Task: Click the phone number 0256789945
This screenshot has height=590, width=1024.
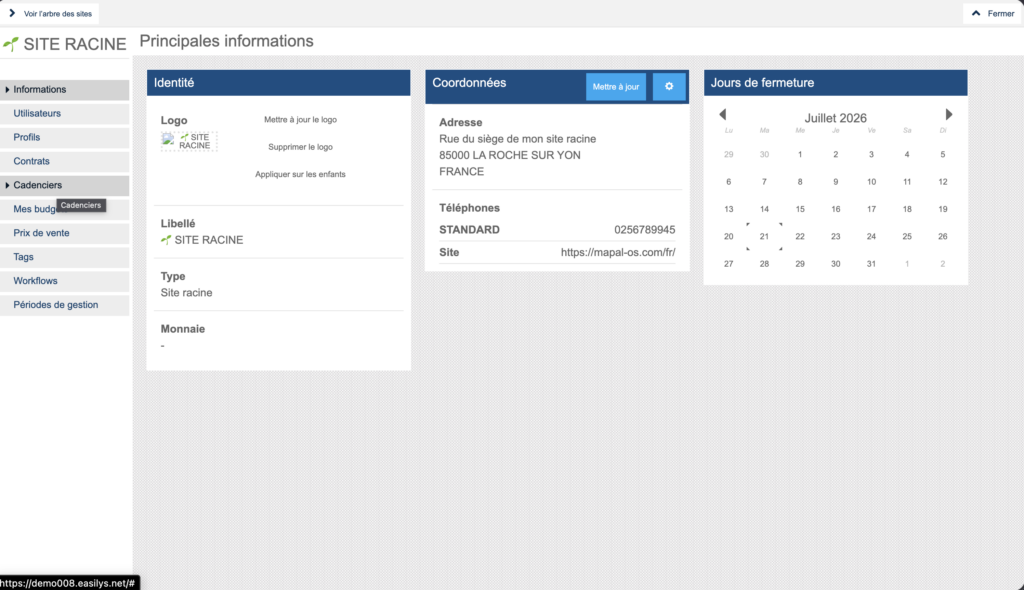Action: coord(645,230)
